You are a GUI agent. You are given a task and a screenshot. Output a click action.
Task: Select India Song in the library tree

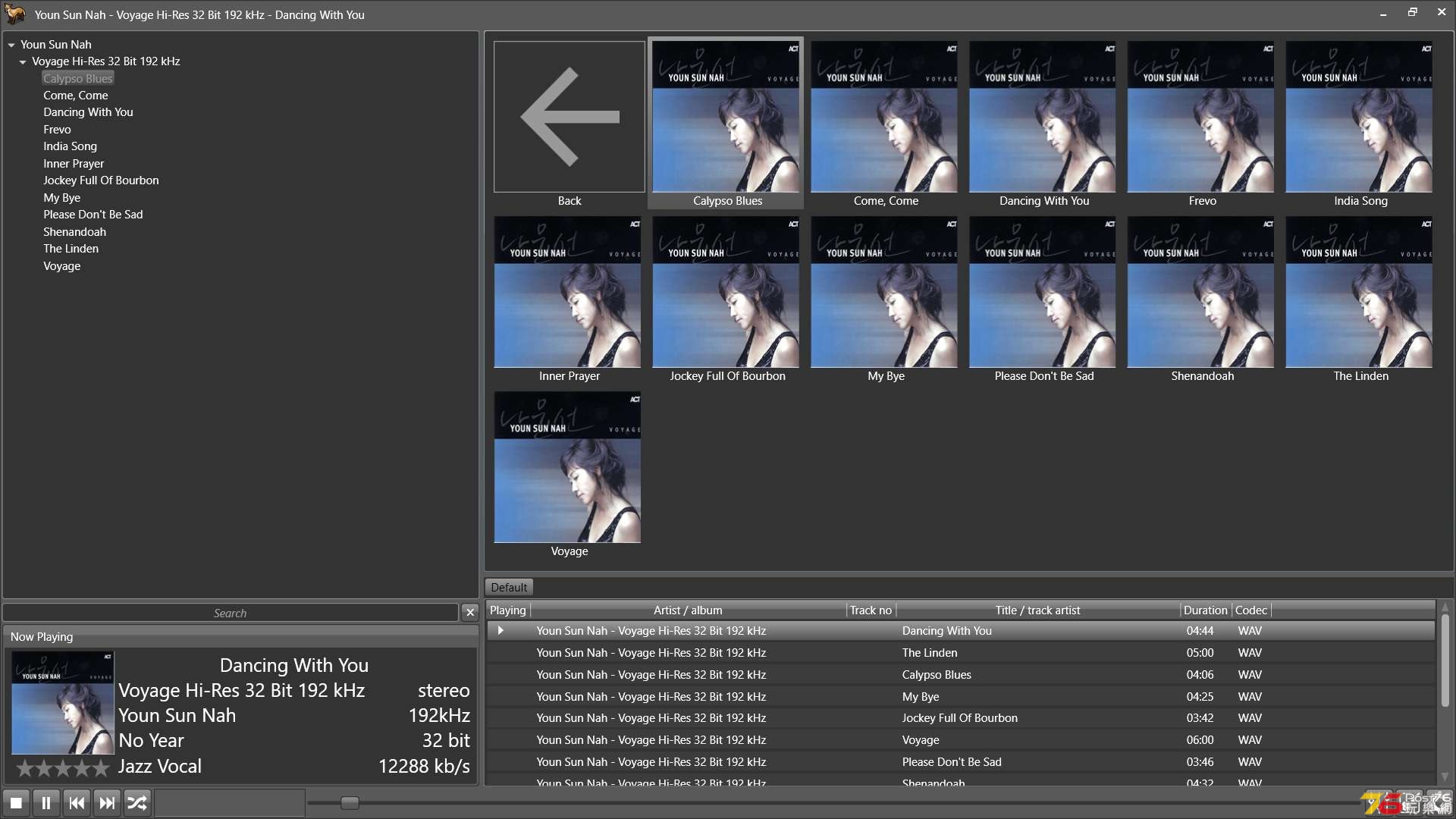coord(70,146)
